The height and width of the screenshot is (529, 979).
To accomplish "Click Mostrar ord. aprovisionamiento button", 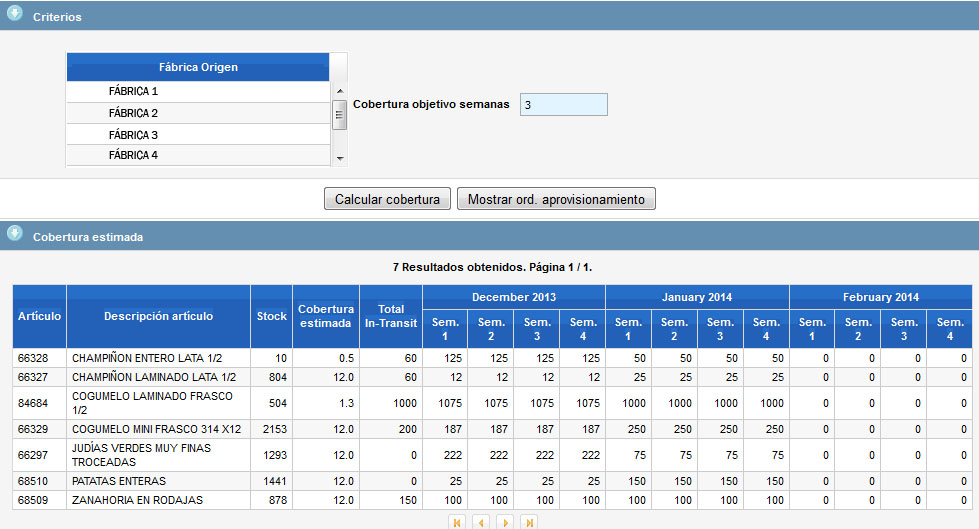I will pyautogui.click(x=556, y=199).
